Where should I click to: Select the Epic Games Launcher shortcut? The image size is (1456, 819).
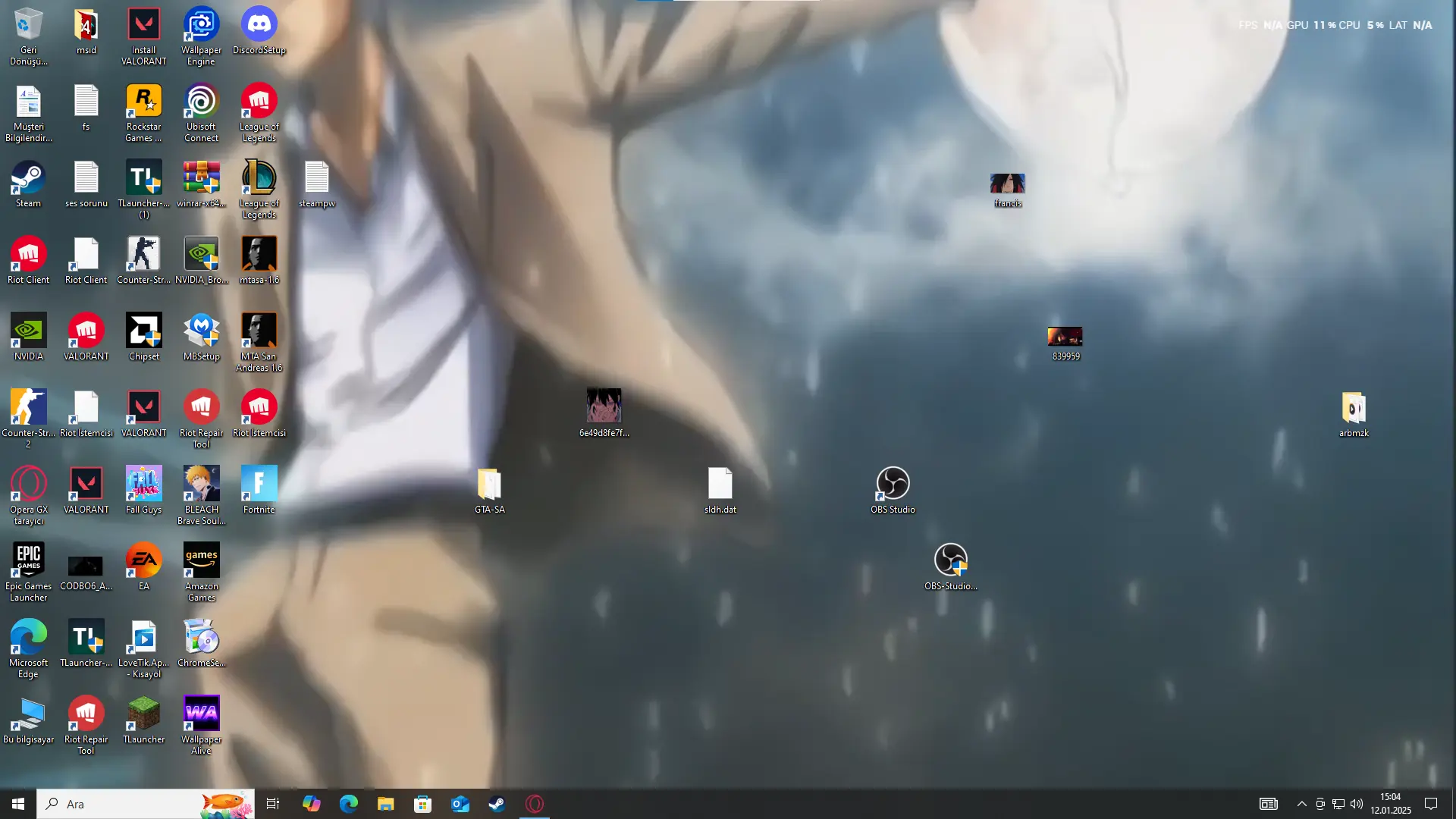click(x=28, y=573)
